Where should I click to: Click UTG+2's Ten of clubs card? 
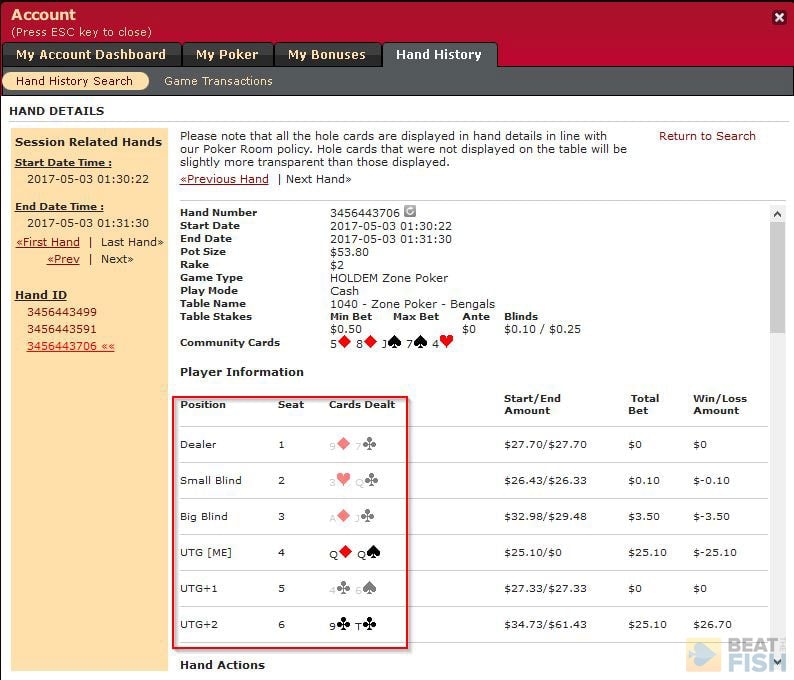[366, 624]
